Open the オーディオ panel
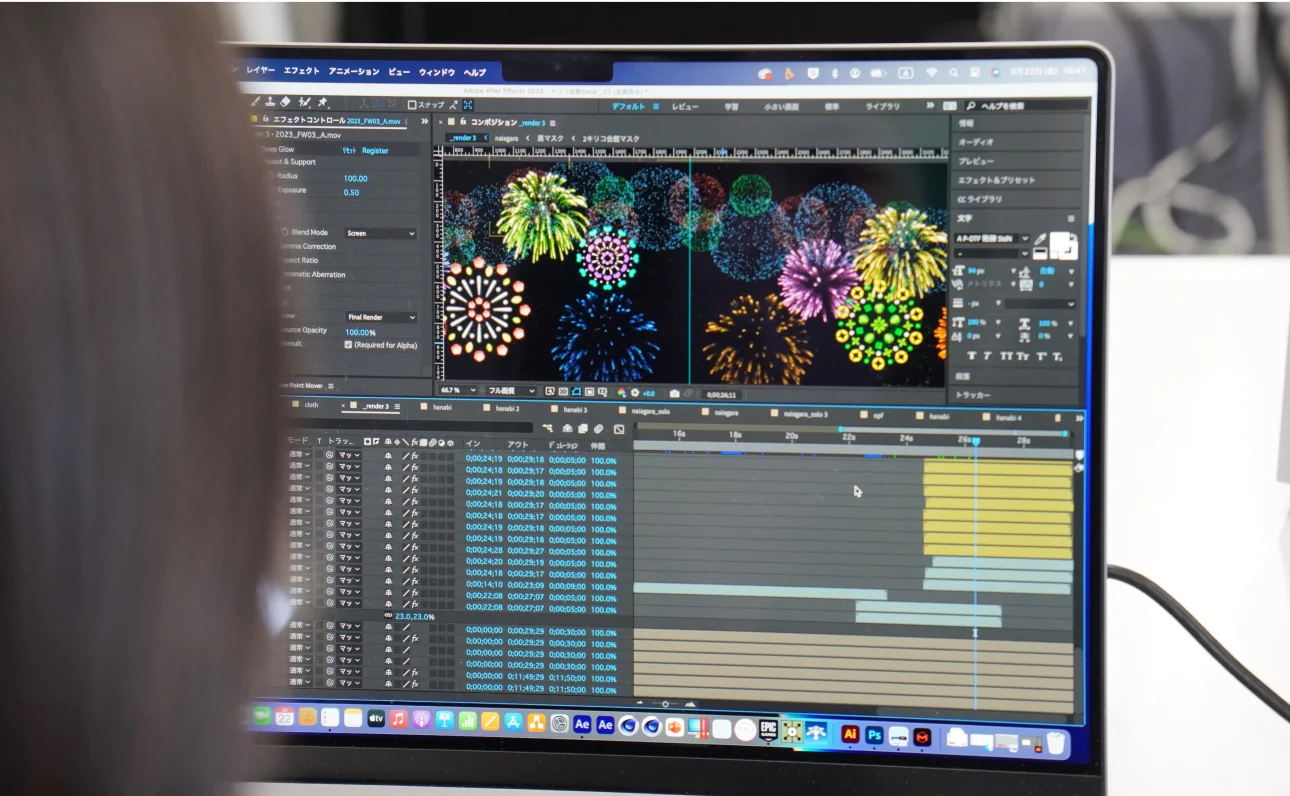The image size is (1290, 796). (975, 142)
